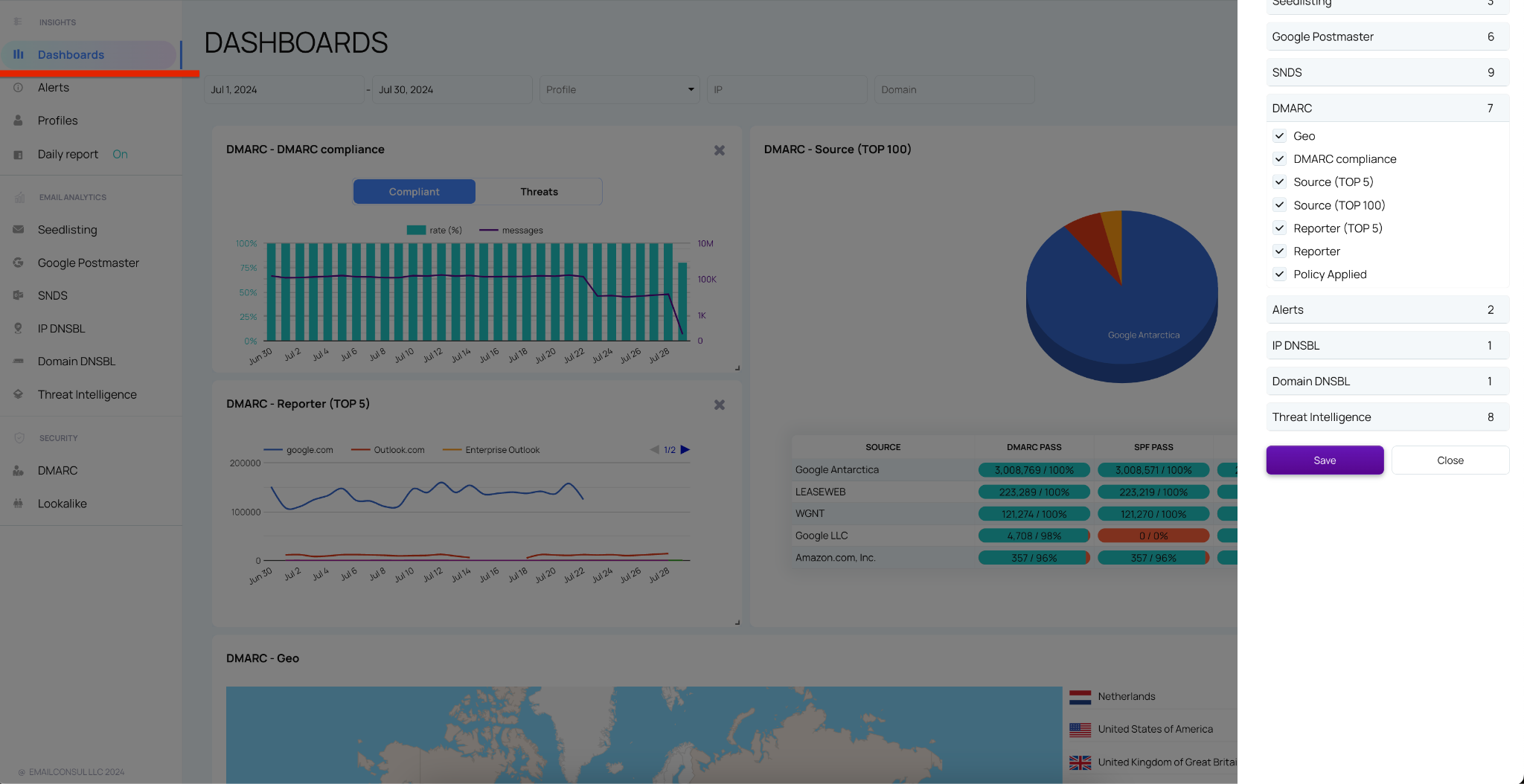Click the start date Jul 1, 2024 field
1524x784 pixels.
[x=284, y=89]
